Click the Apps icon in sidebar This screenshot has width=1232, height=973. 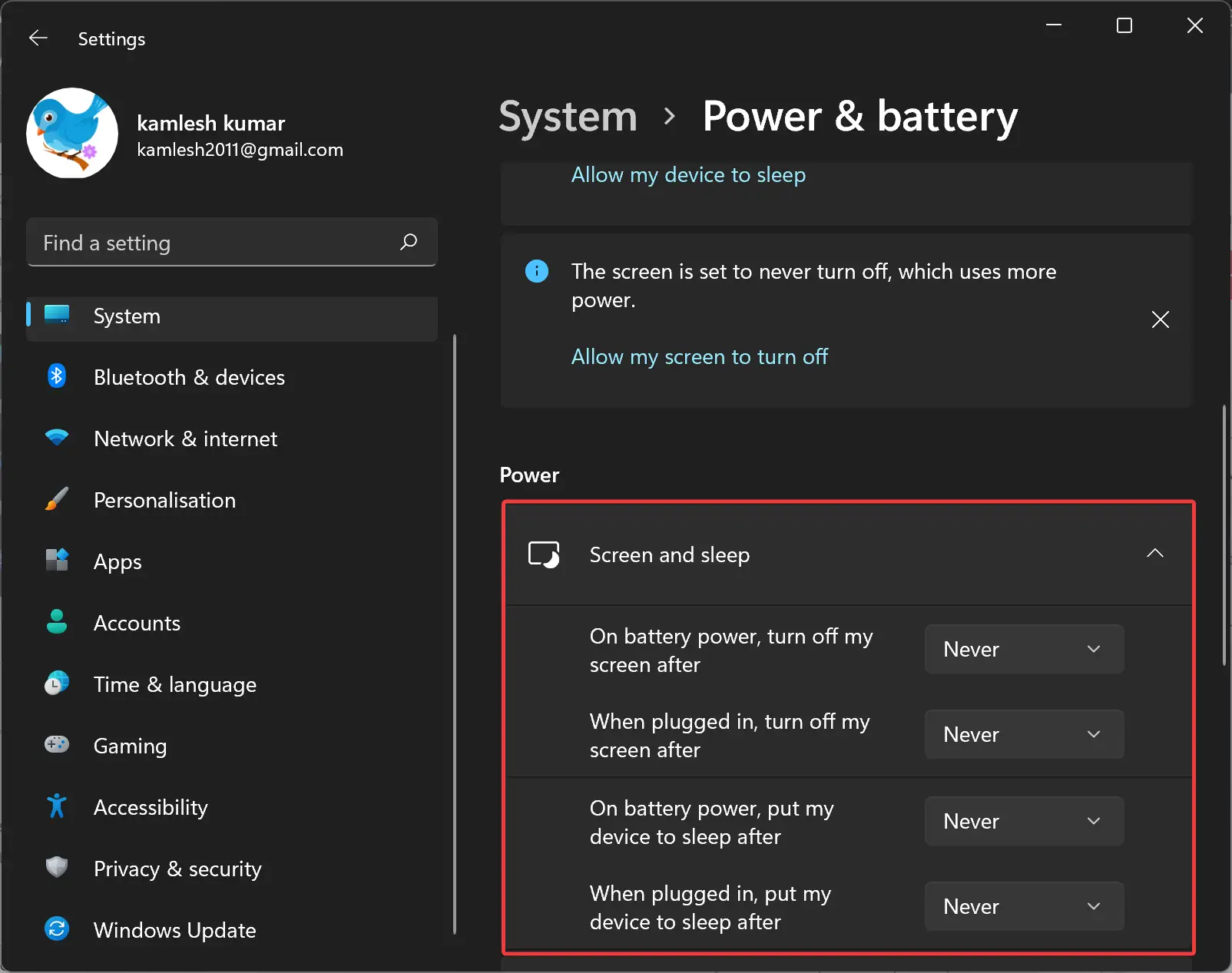coord(57,561)
